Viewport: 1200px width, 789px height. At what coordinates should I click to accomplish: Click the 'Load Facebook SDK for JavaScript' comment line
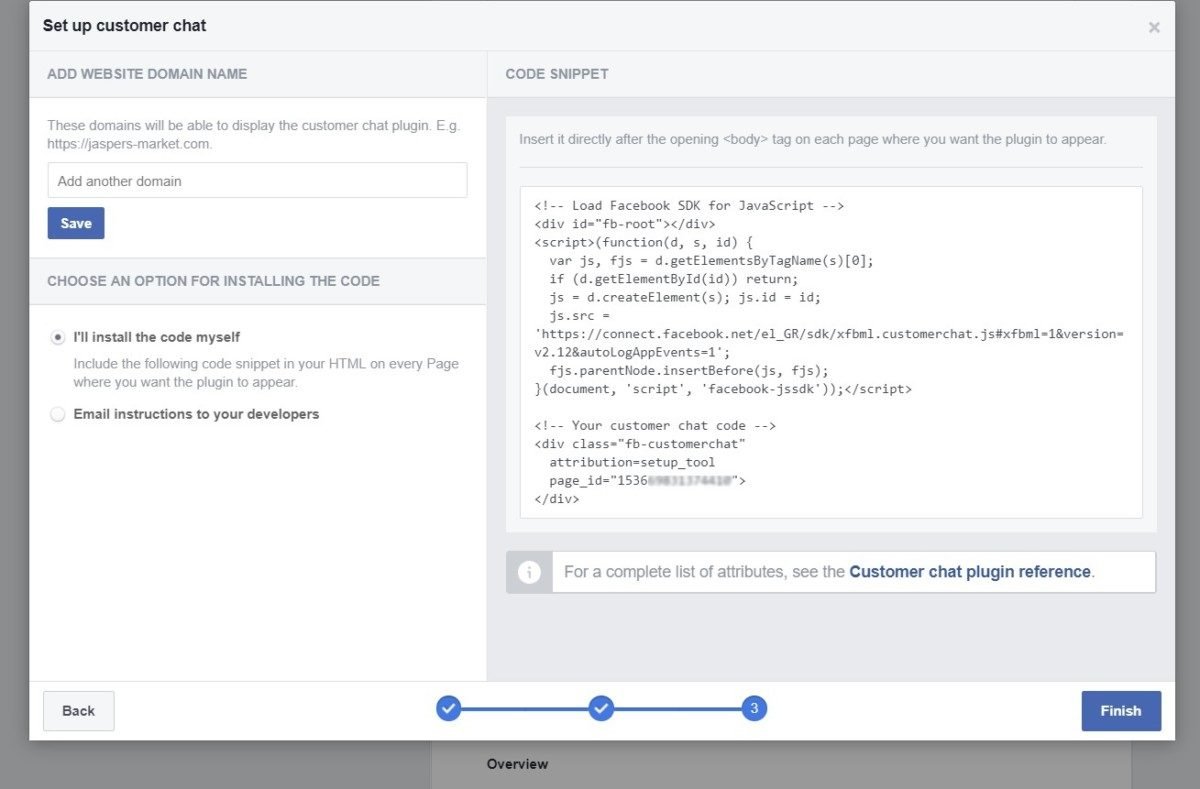pyautogui.click(x=690, y=206)
